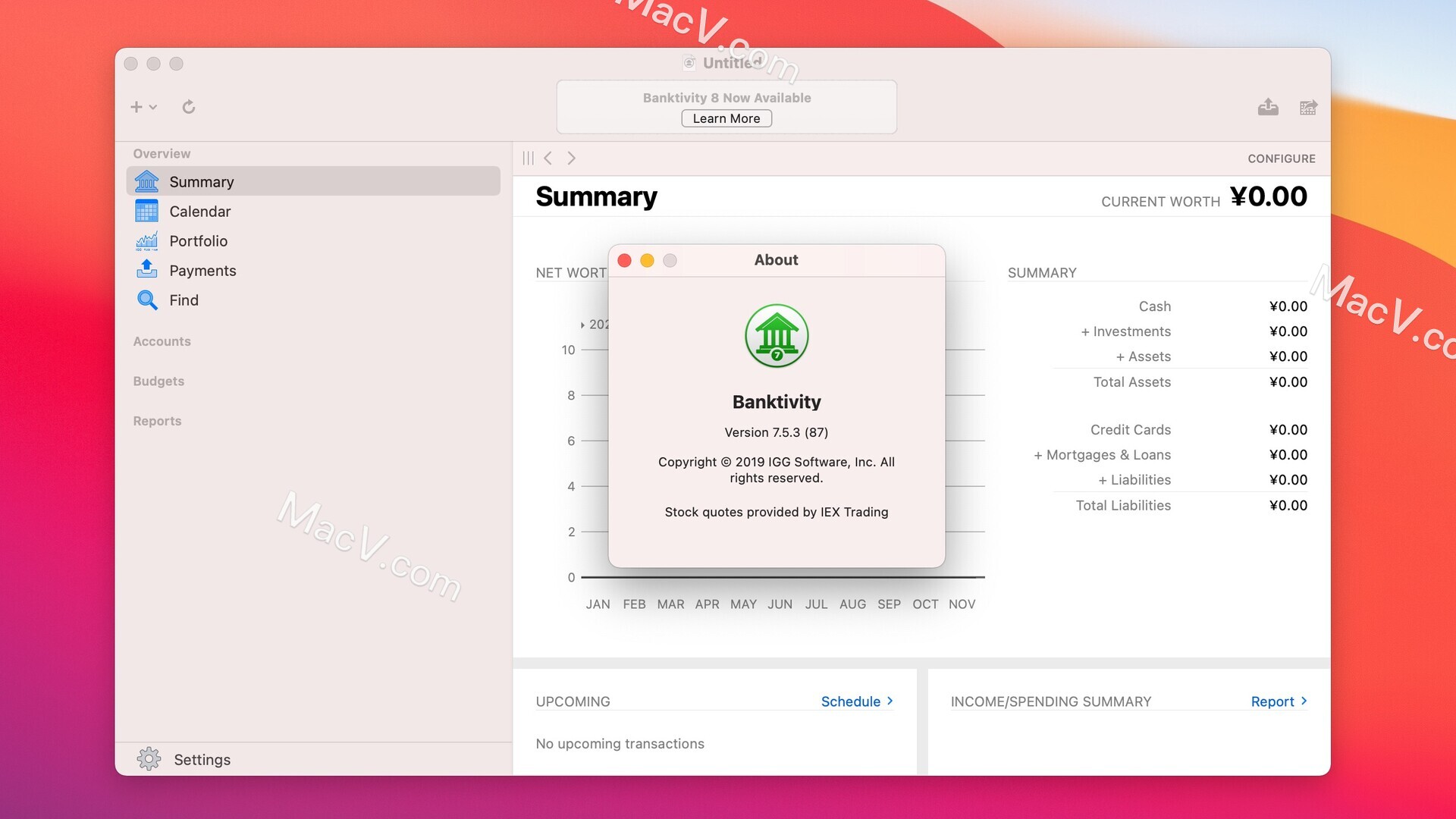
Task: Click the Payments sidebar icon
Action: click(x=148, y=270)
